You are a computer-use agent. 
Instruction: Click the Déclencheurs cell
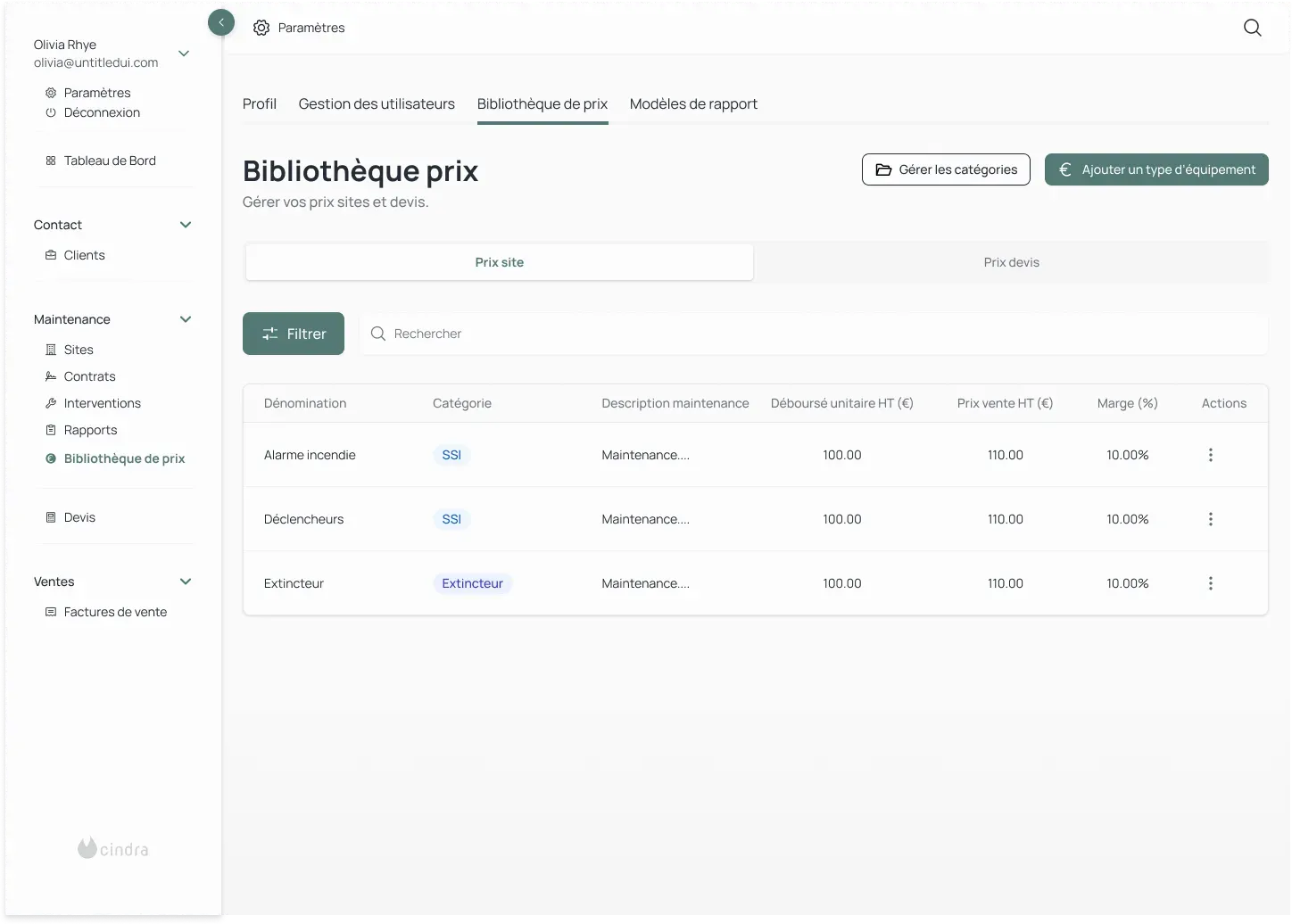303,519
